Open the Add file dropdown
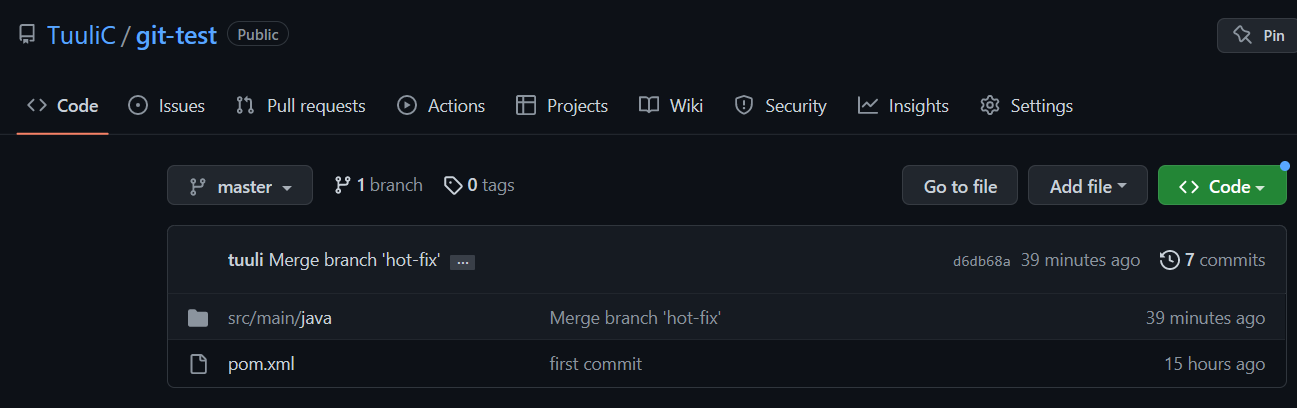The height and width of the screenshot is (408, 1297). (1087, 186)
